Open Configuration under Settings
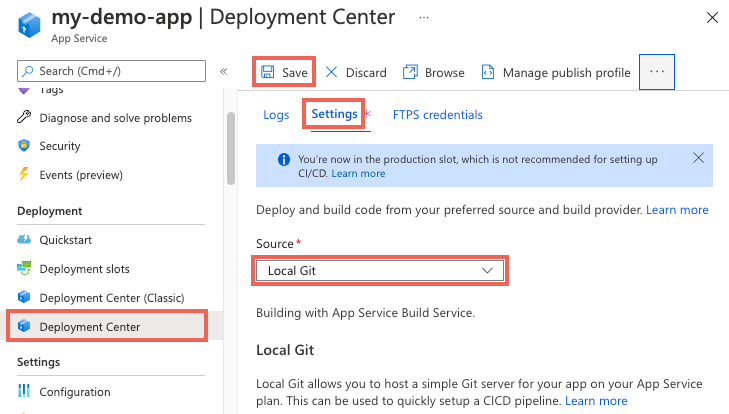This screenshot has height=414, width=729. [x=75, y=392]
